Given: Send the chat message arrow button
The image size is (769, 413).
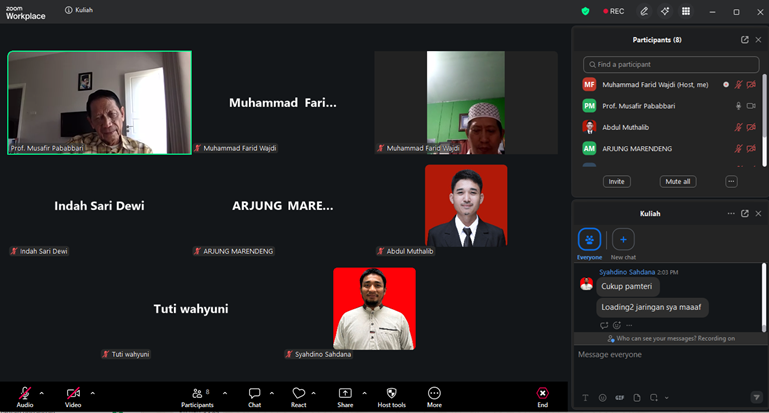Looking at the screenshot, I should tap(757, 397).
